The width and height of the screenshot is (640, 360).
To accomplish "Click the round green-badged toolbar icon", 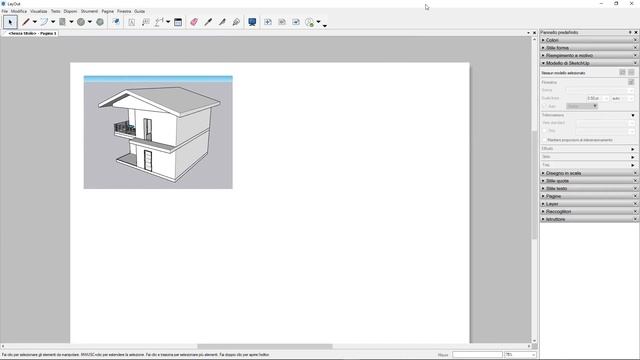I will click(x=310, y=22).
